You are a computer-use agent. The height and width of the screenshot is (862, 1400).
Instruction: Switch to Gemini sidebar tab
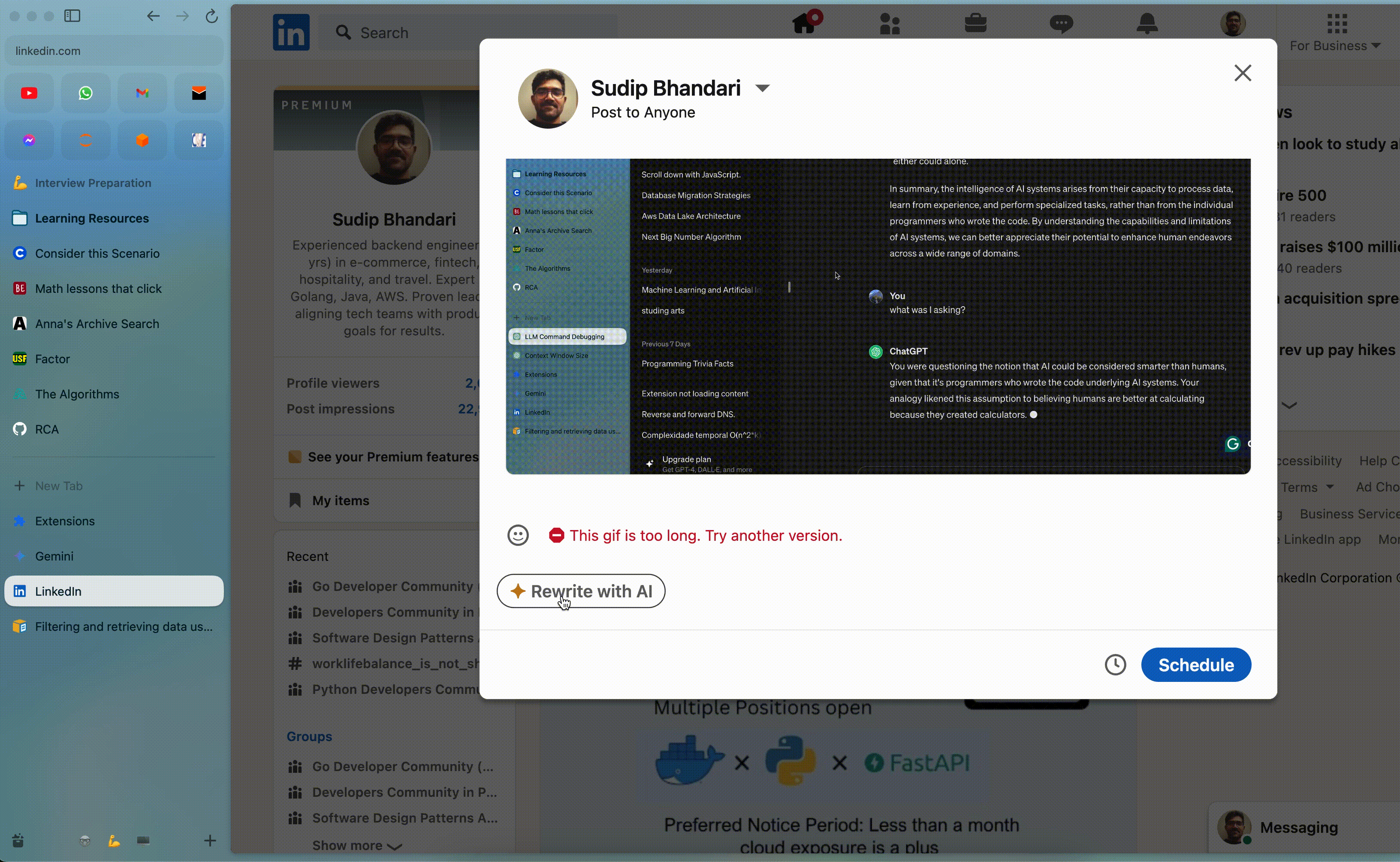pyautogui.click(x=54, y=556)
